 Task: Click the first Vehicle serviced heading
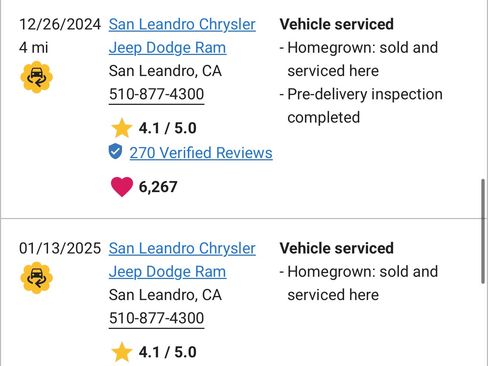(337, 24)
